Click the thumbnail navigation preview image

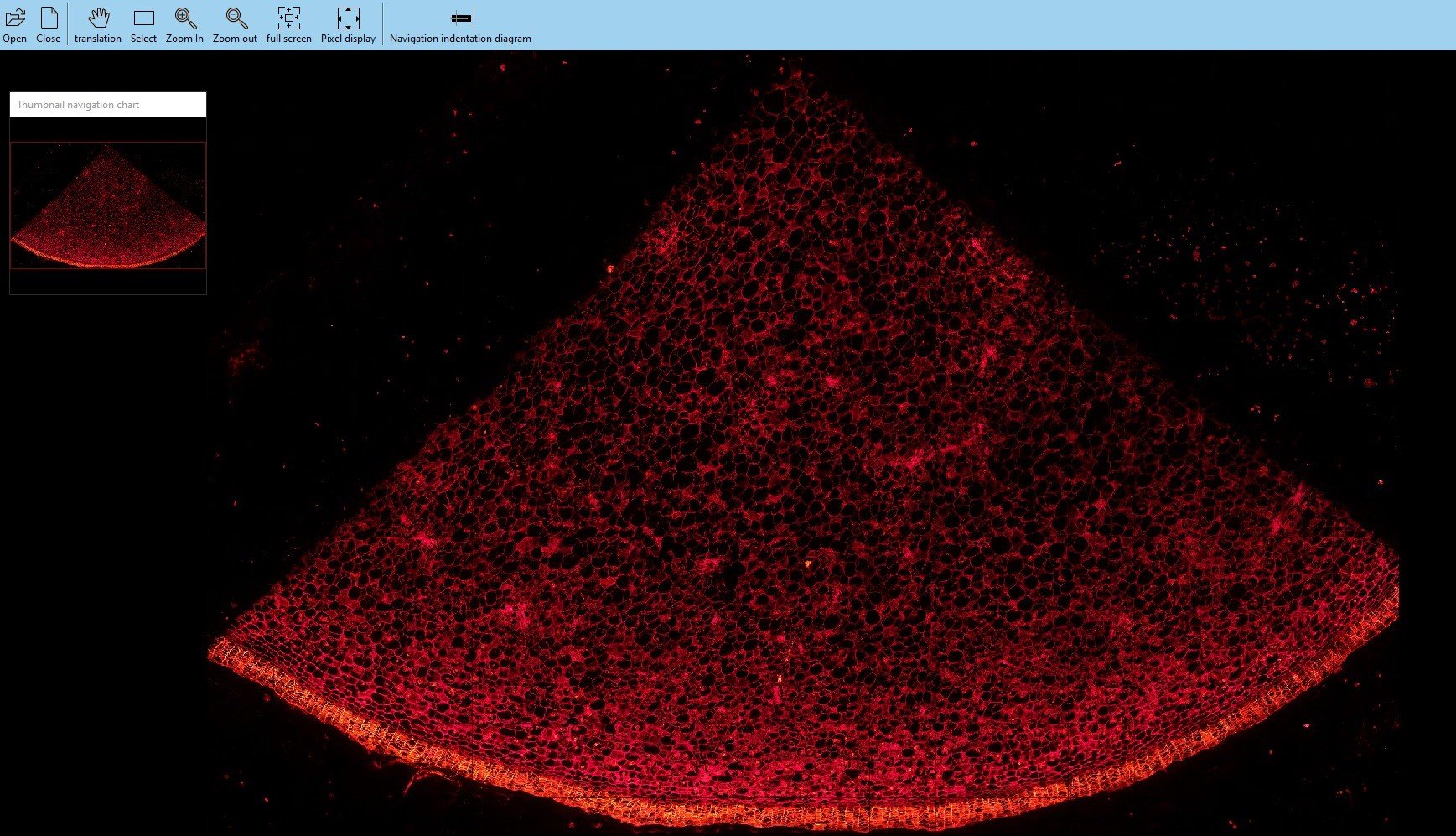point(108,205)
